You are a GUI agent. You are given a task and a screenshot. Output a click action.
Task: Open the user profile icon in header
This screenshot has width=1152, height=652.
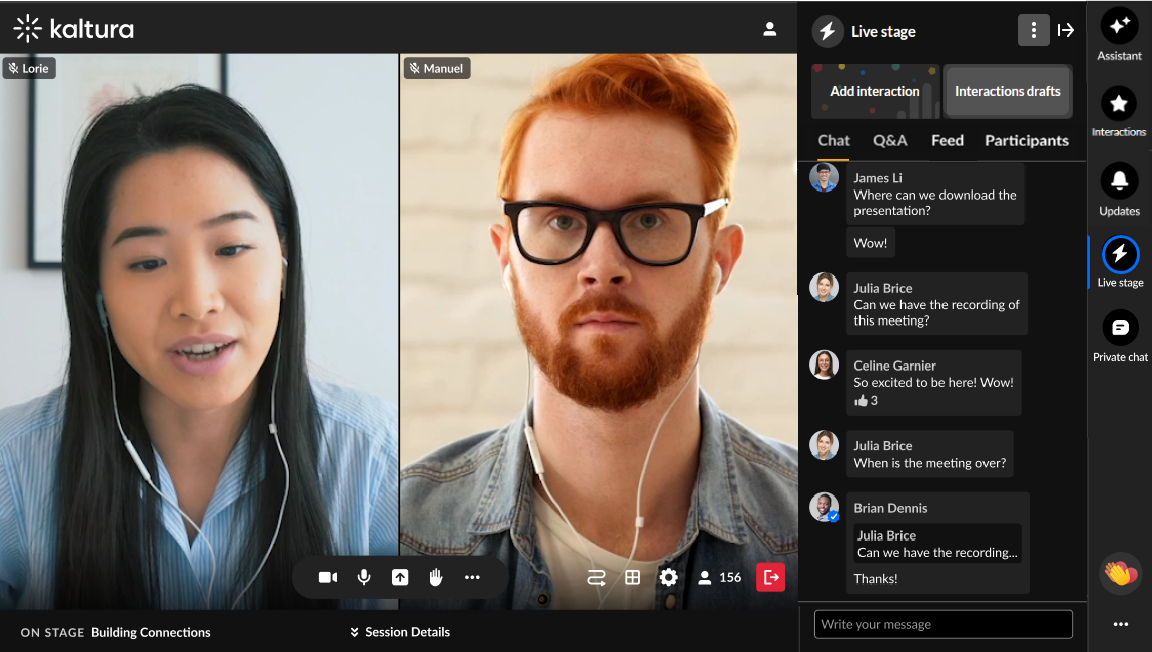pos(769,29)
